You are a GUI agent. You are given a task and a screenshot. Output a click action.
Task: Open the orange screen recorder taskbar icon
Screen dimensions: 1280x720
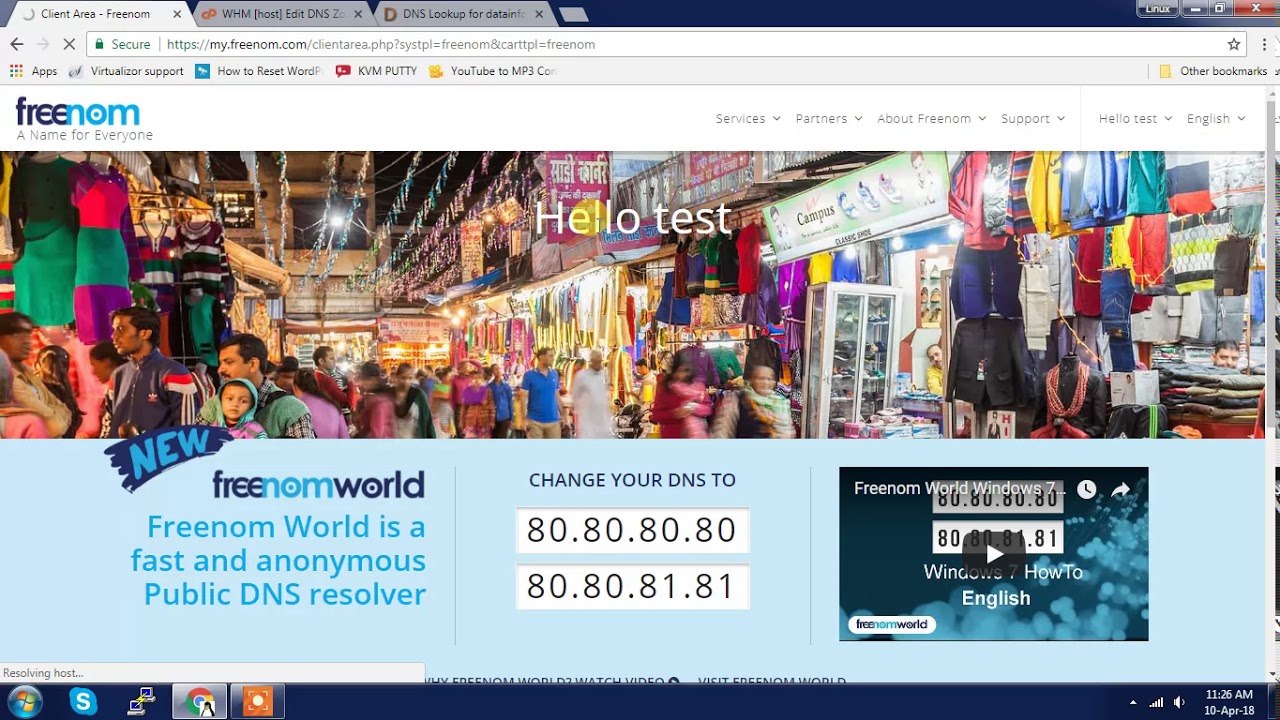[258, 702]
